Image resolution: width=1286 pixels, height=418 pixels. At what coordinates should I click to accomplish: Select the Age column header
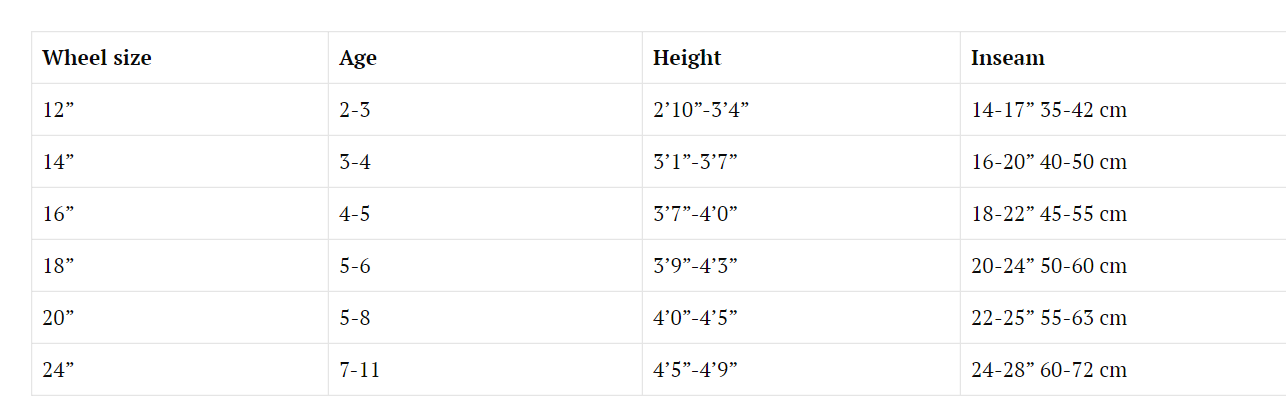tap(485, 58)
